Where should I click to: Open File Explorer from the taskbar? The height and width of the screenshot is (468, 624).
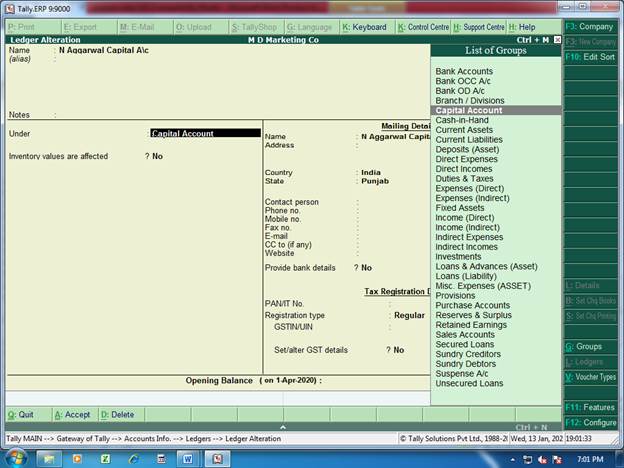pyautogui.click(x=49, y=459)
